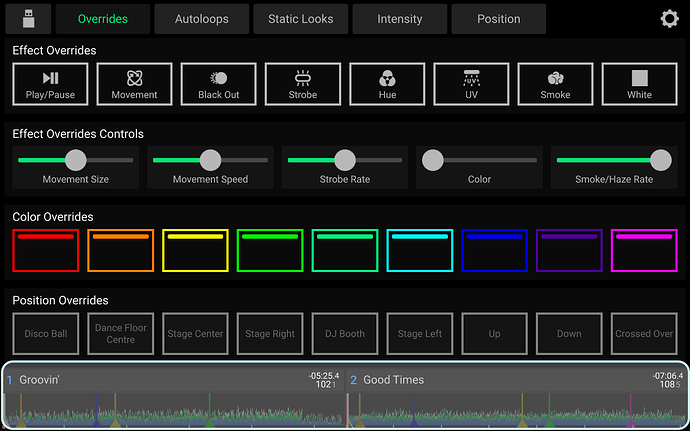Viewport: 690px width, 431px height.
Task: Point lights to DJ Booth
Action: [345, 334]
